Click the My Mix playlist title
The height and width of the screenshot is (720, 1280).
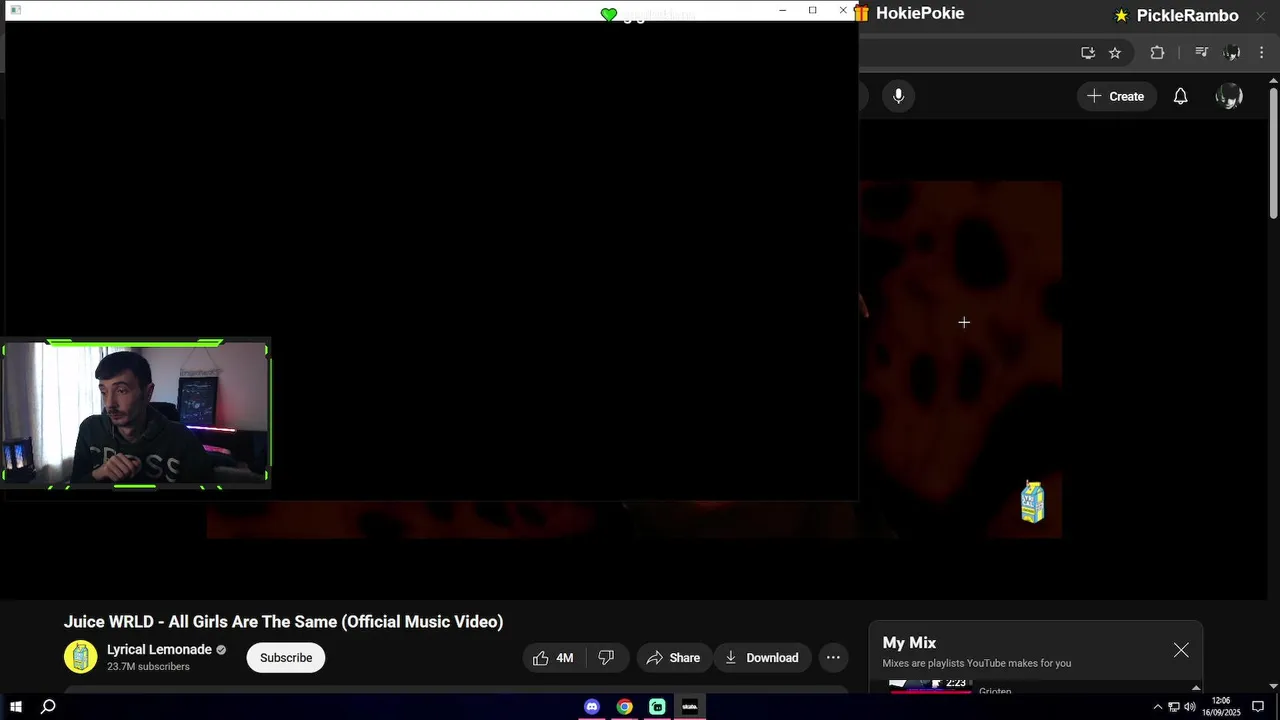(x=909, y=643)
